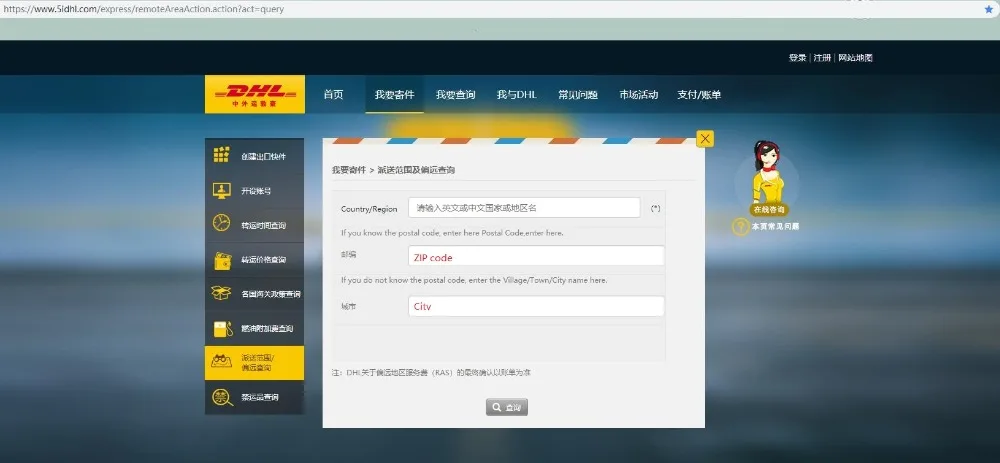
Task: Click the 登录 link at top right
Action: (x=797, y=57)
